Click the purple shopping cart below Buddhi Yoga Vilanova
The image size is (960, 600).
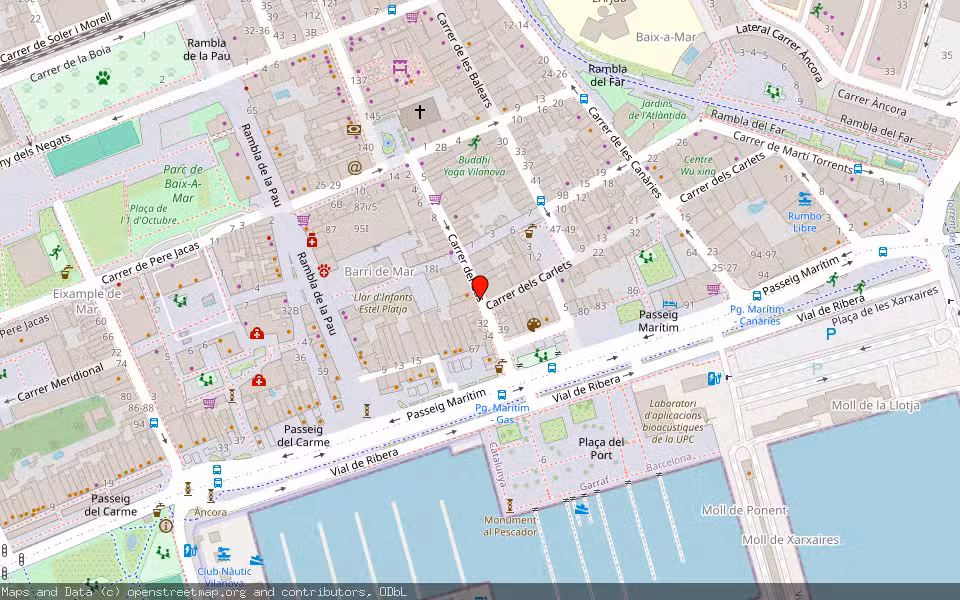[436, 199]
